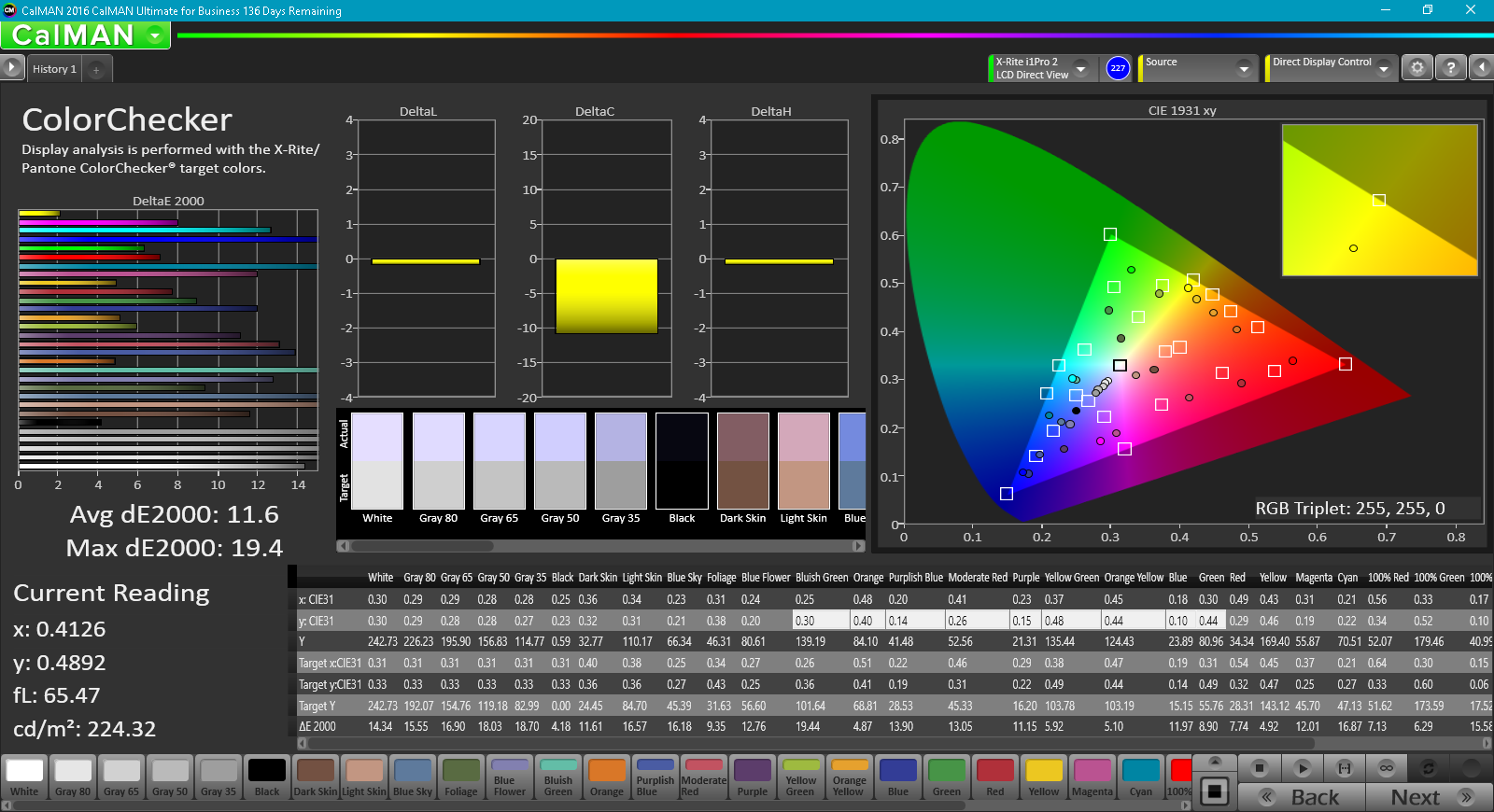This screenshot has width=1494, height=812.
Task: Toggle continuous infinity read mode
Action: [1387, 768]
